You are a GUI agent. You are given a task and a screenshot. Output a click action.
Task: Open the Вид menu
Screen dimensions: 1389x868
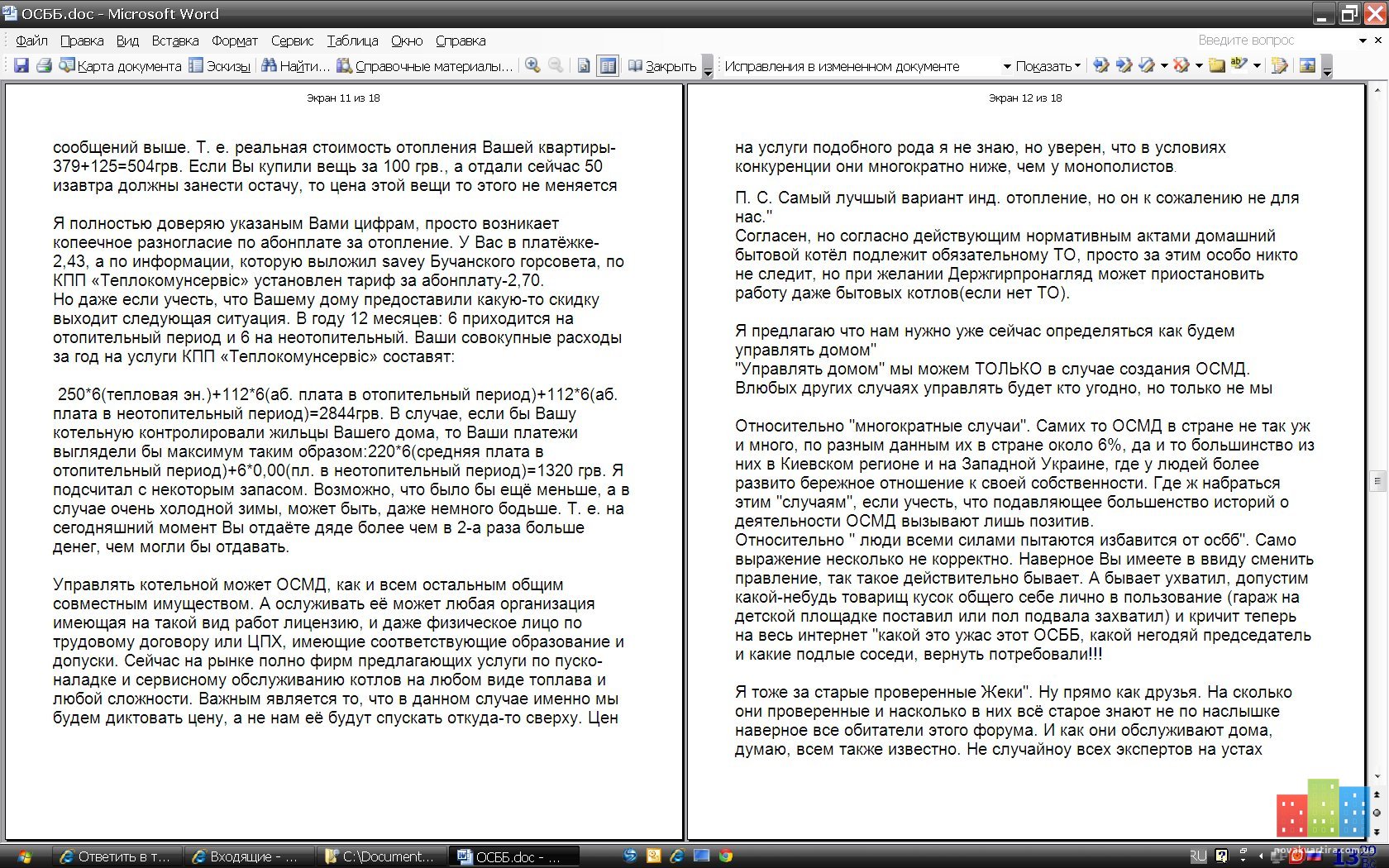(x=127, y=41)
